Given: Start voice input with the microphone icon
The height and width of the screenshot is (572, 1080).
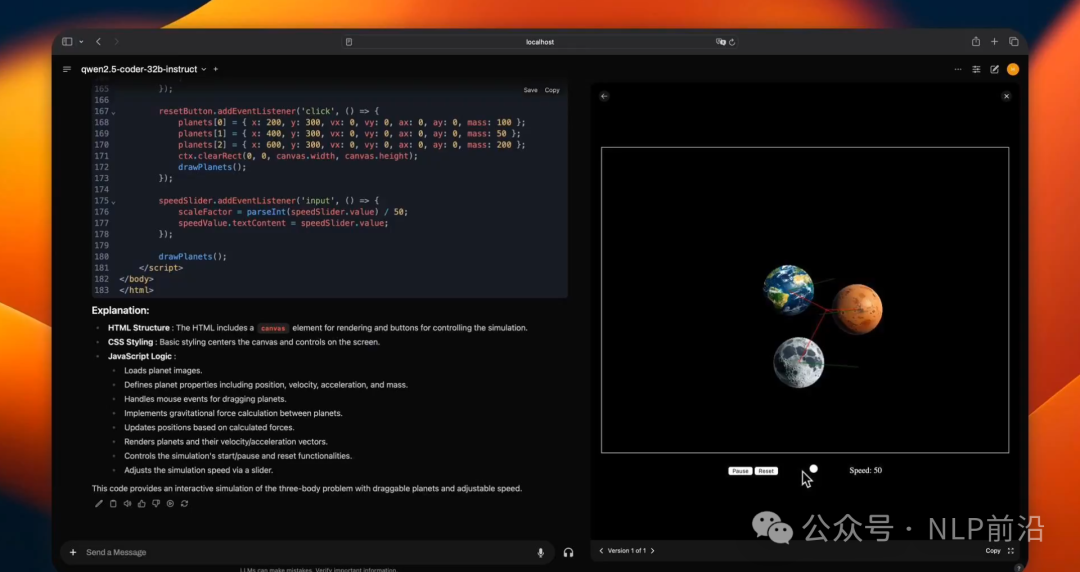Looking at the screenshot, I should pos(541,553).
